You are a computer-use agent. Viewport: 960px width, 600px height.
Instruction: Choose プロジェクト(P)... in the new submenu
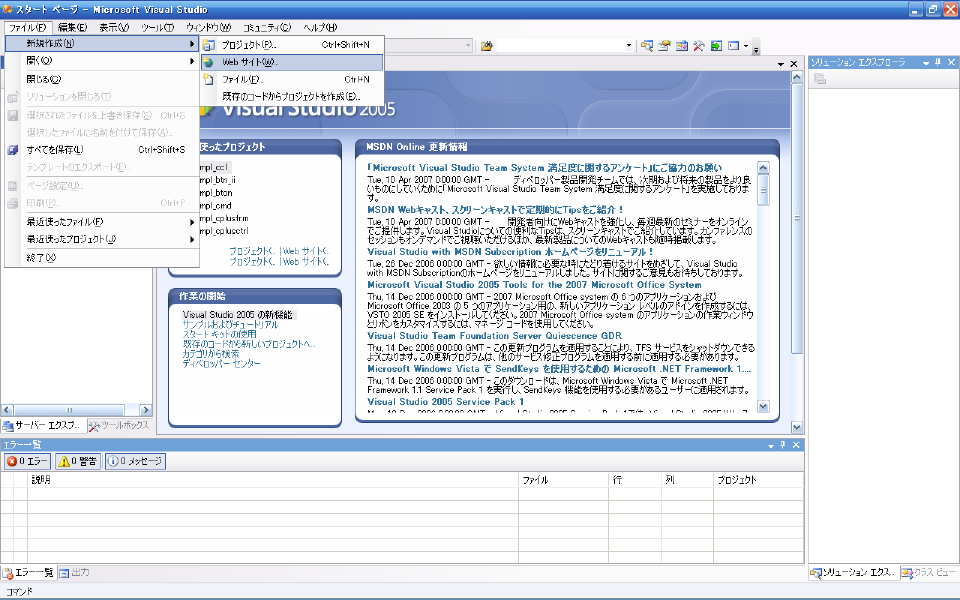(293, 45)
